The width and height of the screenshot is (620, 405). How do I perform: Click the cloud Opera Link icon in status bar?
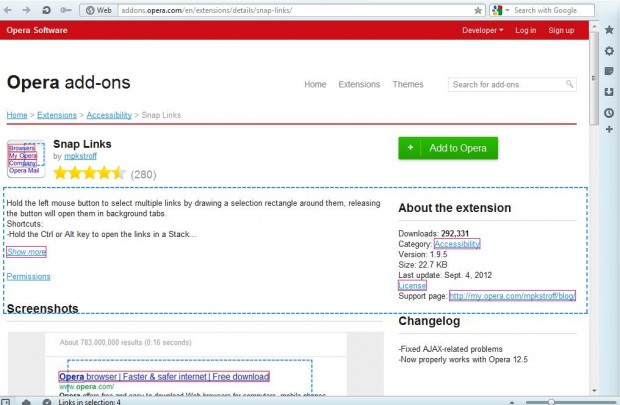[26, 402]
